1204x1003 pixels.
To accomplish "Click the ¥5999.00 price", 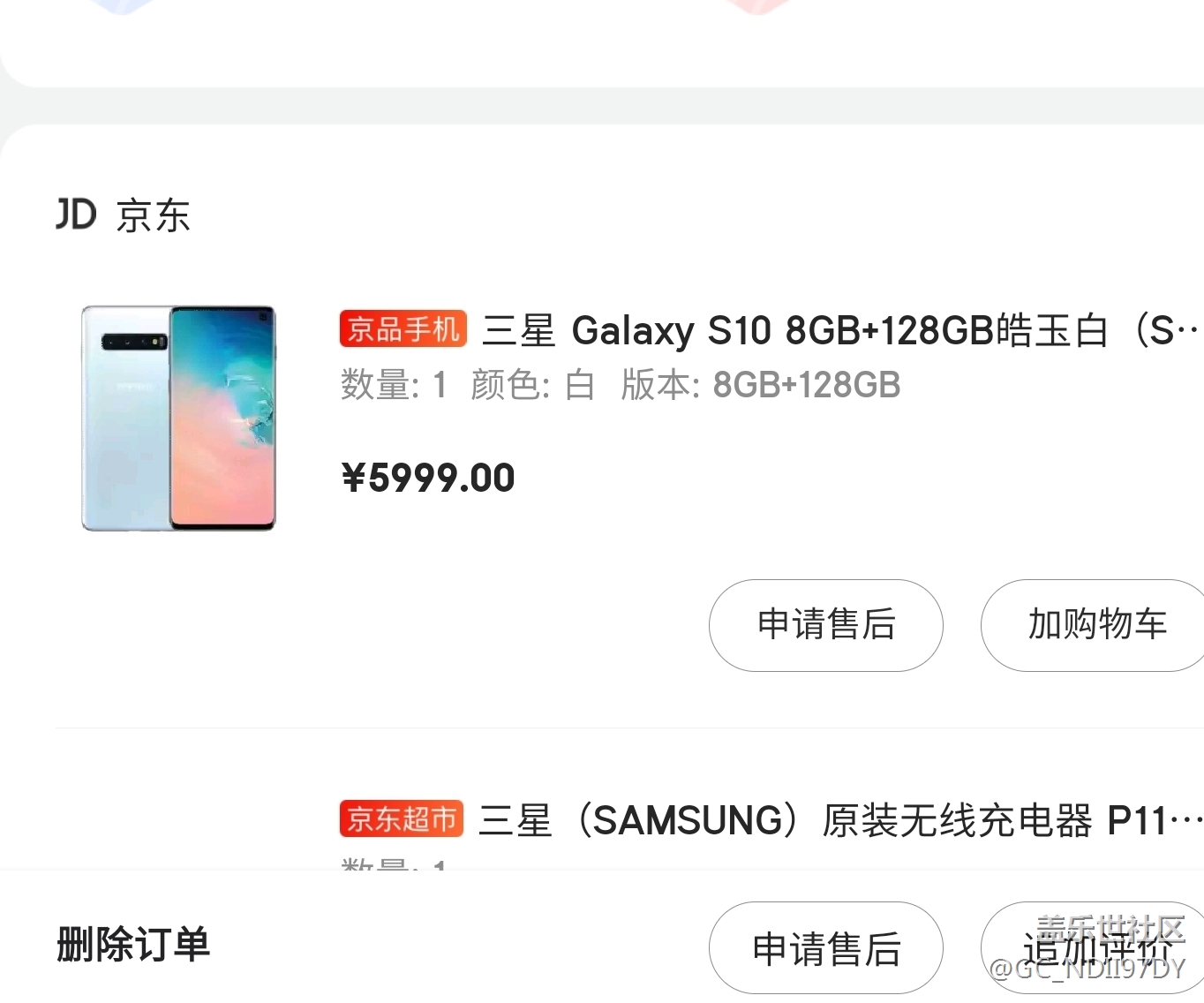I will [x=428, y=478].
